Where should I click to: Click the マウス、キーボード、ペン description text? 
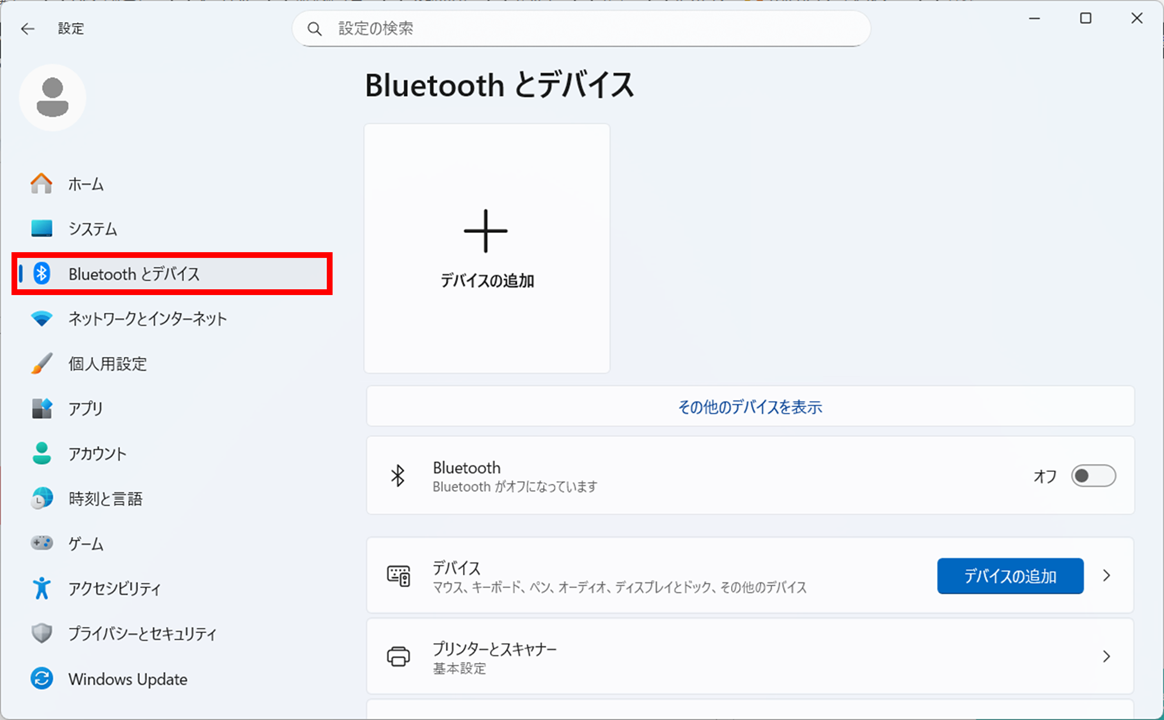[x=620, y=587]
